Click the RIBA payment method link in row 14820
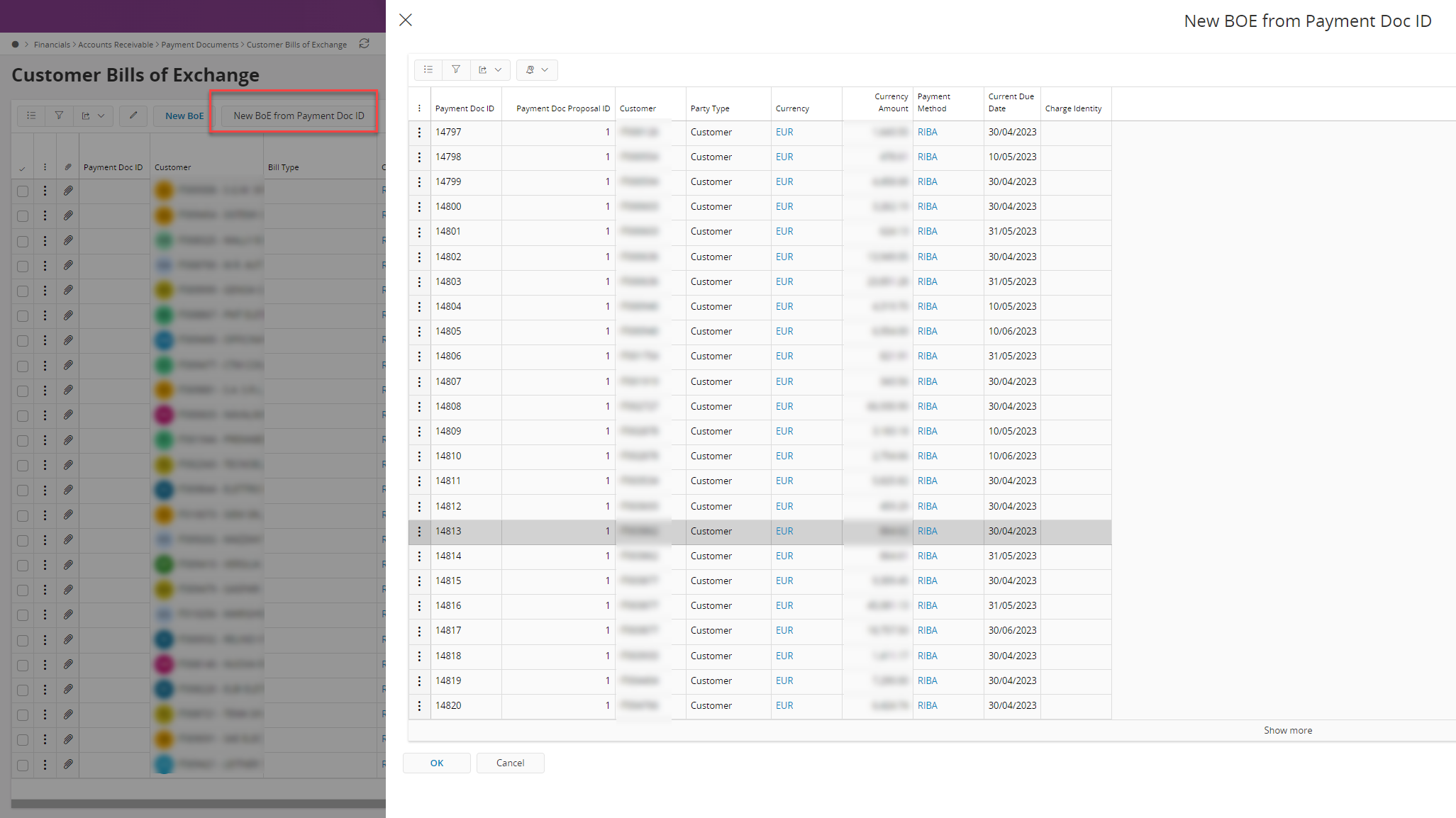Screen dimensions: 1456x818 point(928,706)
